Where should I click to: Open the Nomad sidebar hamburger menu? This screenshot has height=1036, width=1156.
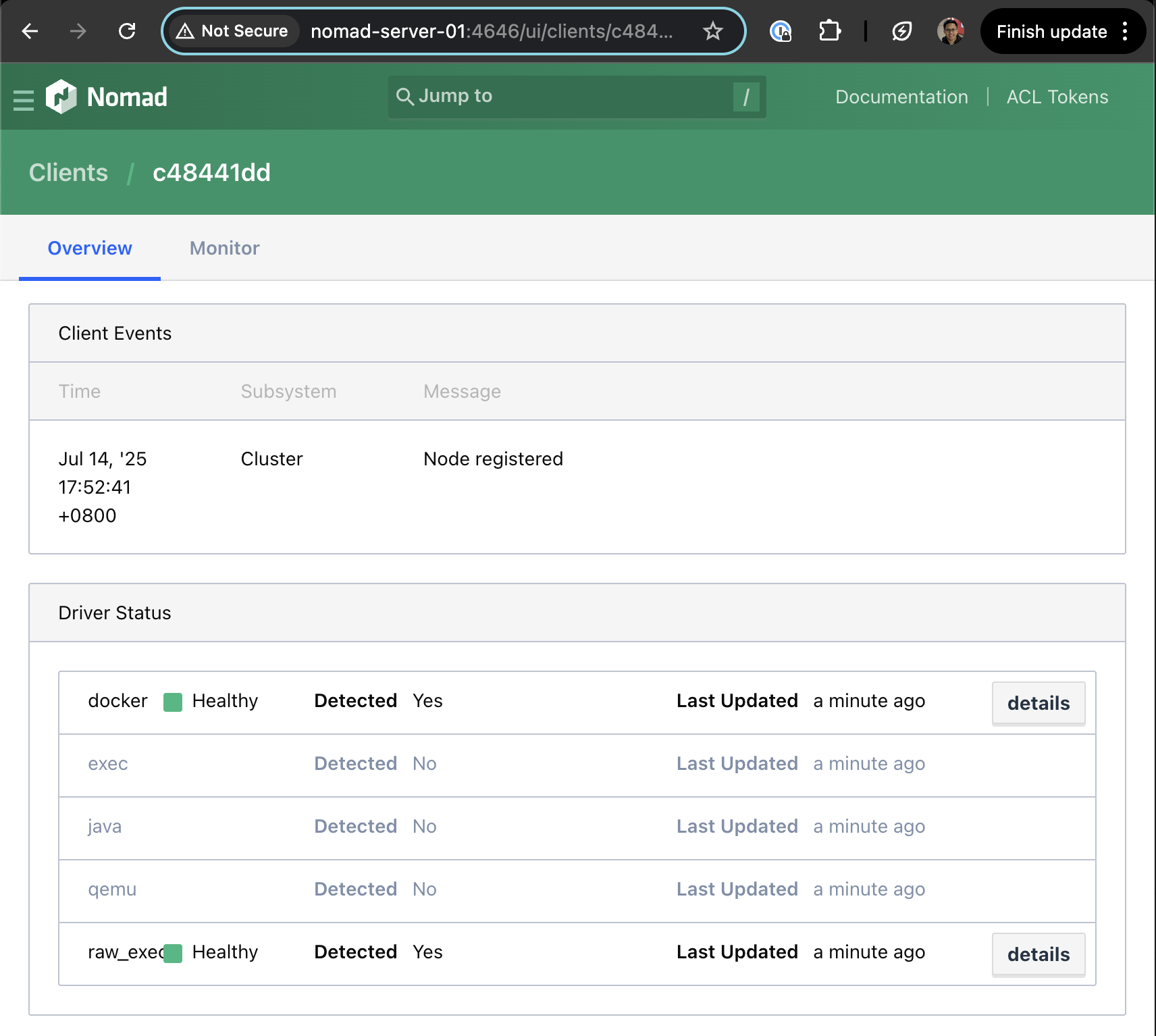click(23, 98)
